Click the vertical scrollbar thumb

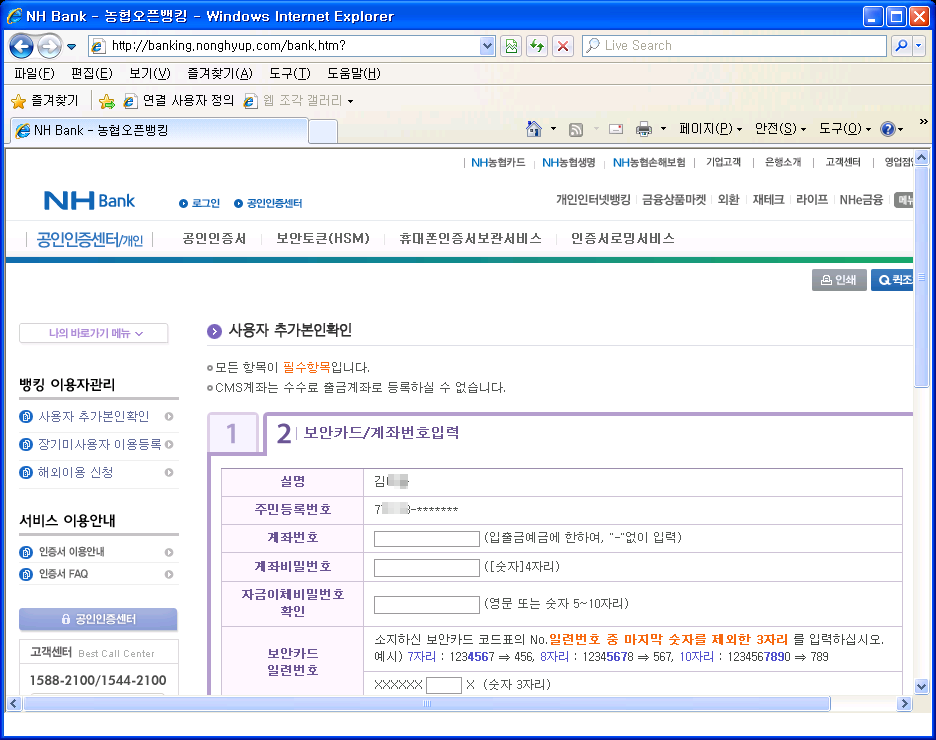(x=922, y=277)
